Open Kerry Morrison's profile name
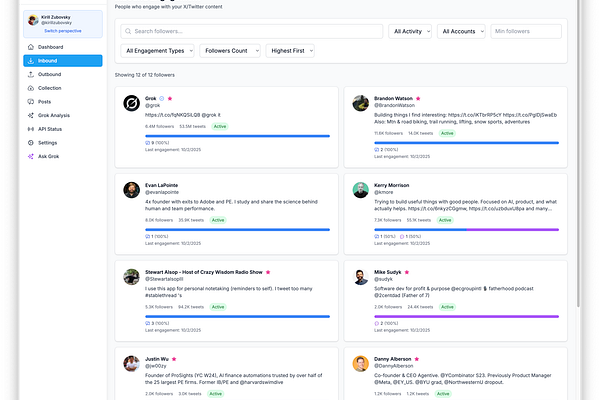This screenshot has width=600, height=400. click(391, 185)
